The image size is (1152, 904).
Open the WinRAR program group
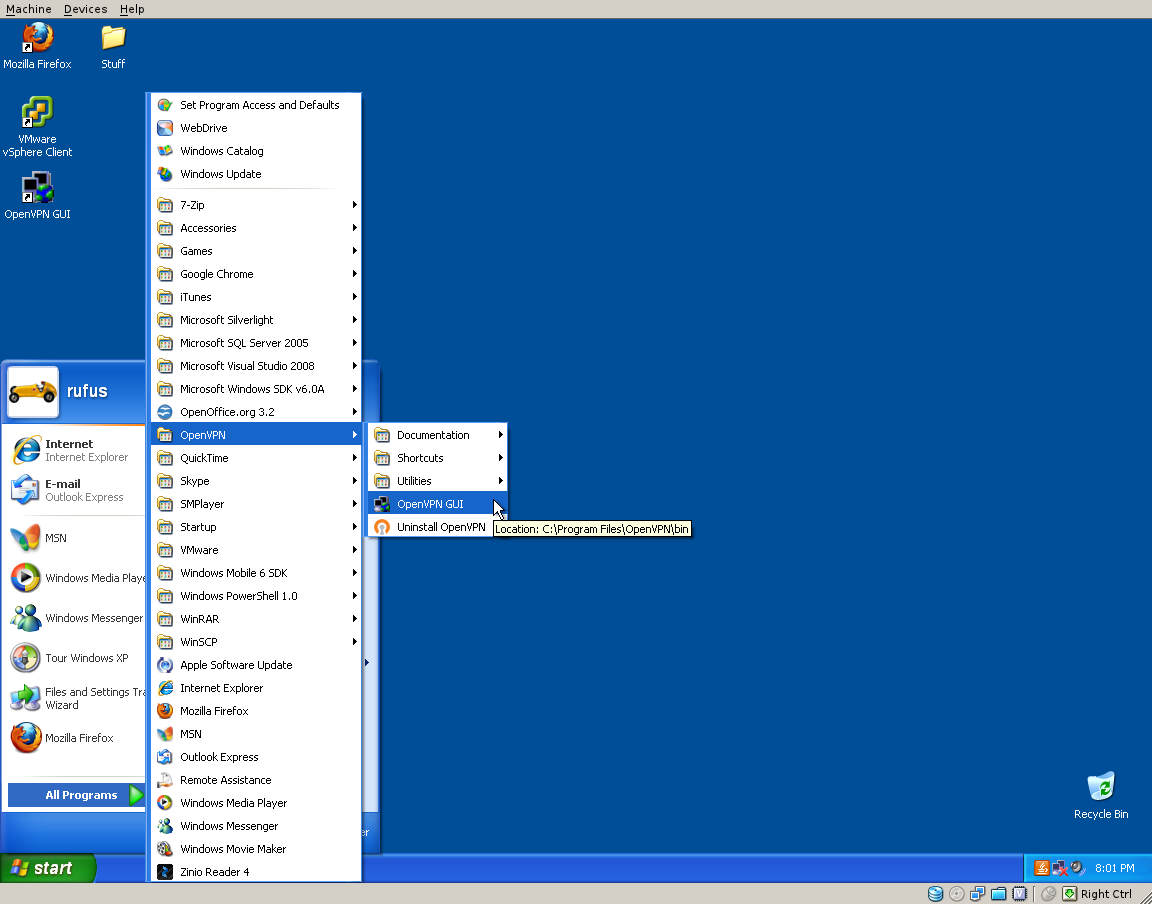click(x=256, y=619)
